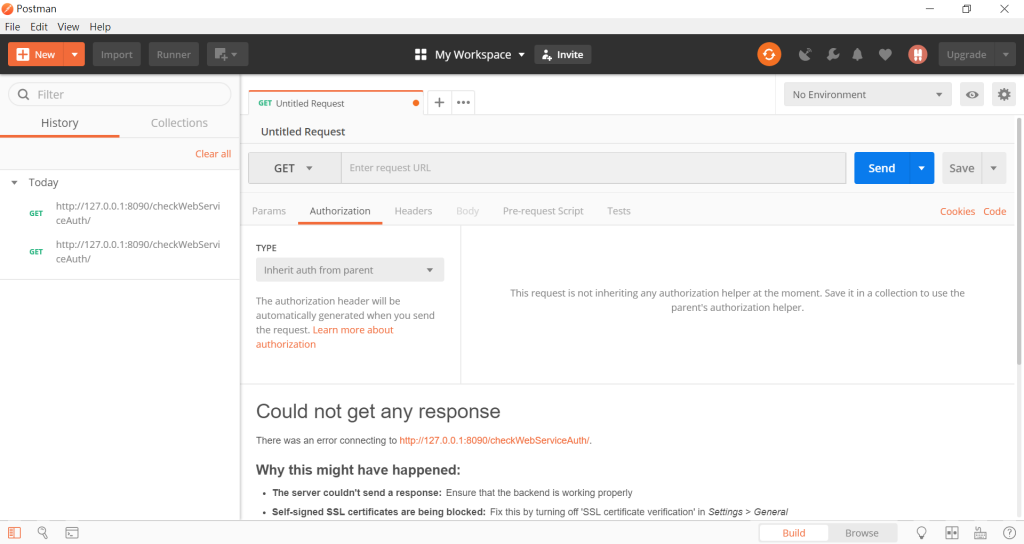Open the keyboard shortcuts icon
The height and width of the screenshot is (544, 1024).
pyautogui.click(x=980, y=533)
